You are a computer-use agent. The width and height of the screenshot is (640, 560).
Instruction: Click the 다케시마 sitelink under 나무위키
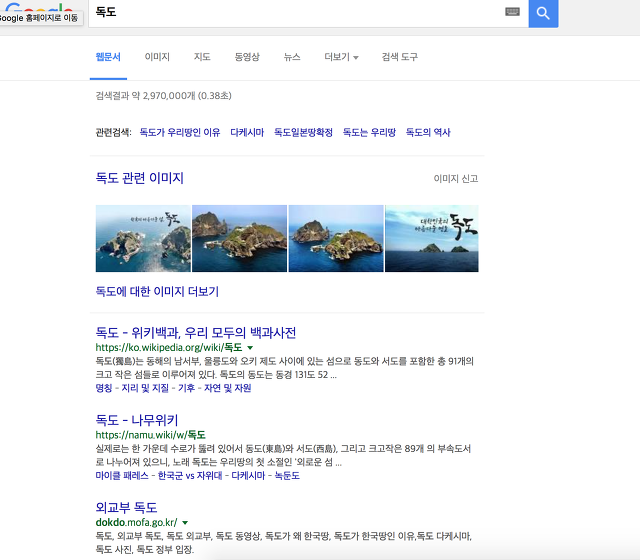point(248,476)
